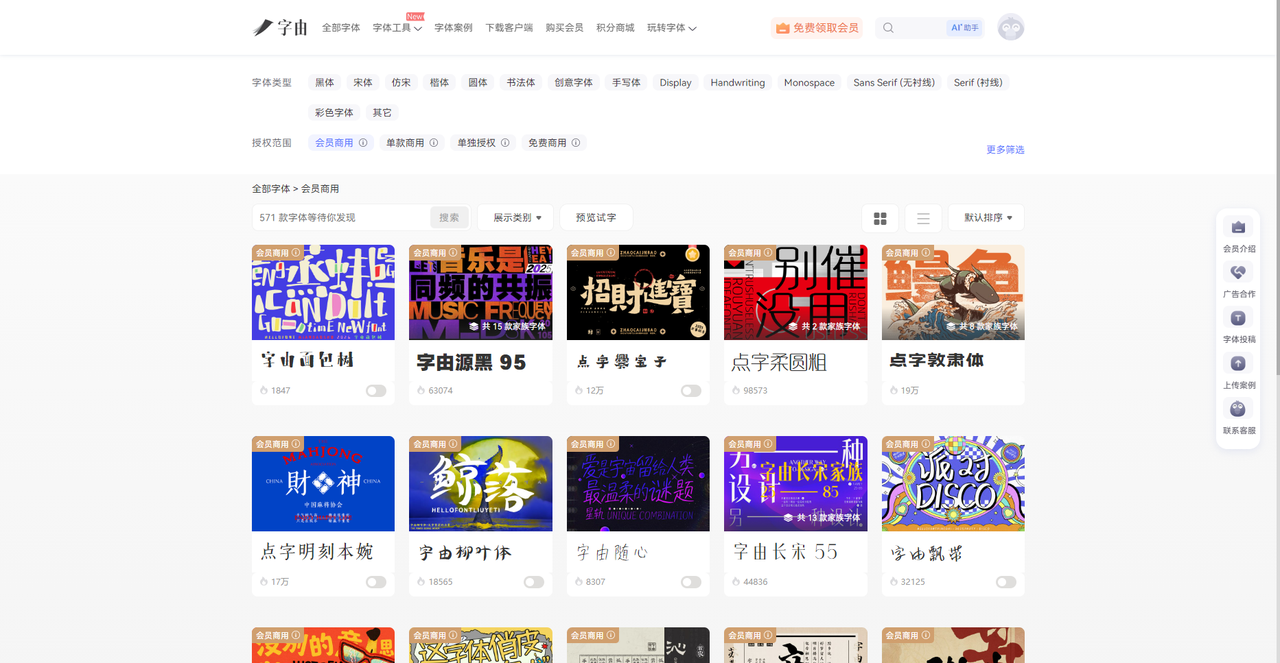Toggle the switch on 字由柳叶体 card
Viewport: 1280px width, 663px height.
click(533, 582)
